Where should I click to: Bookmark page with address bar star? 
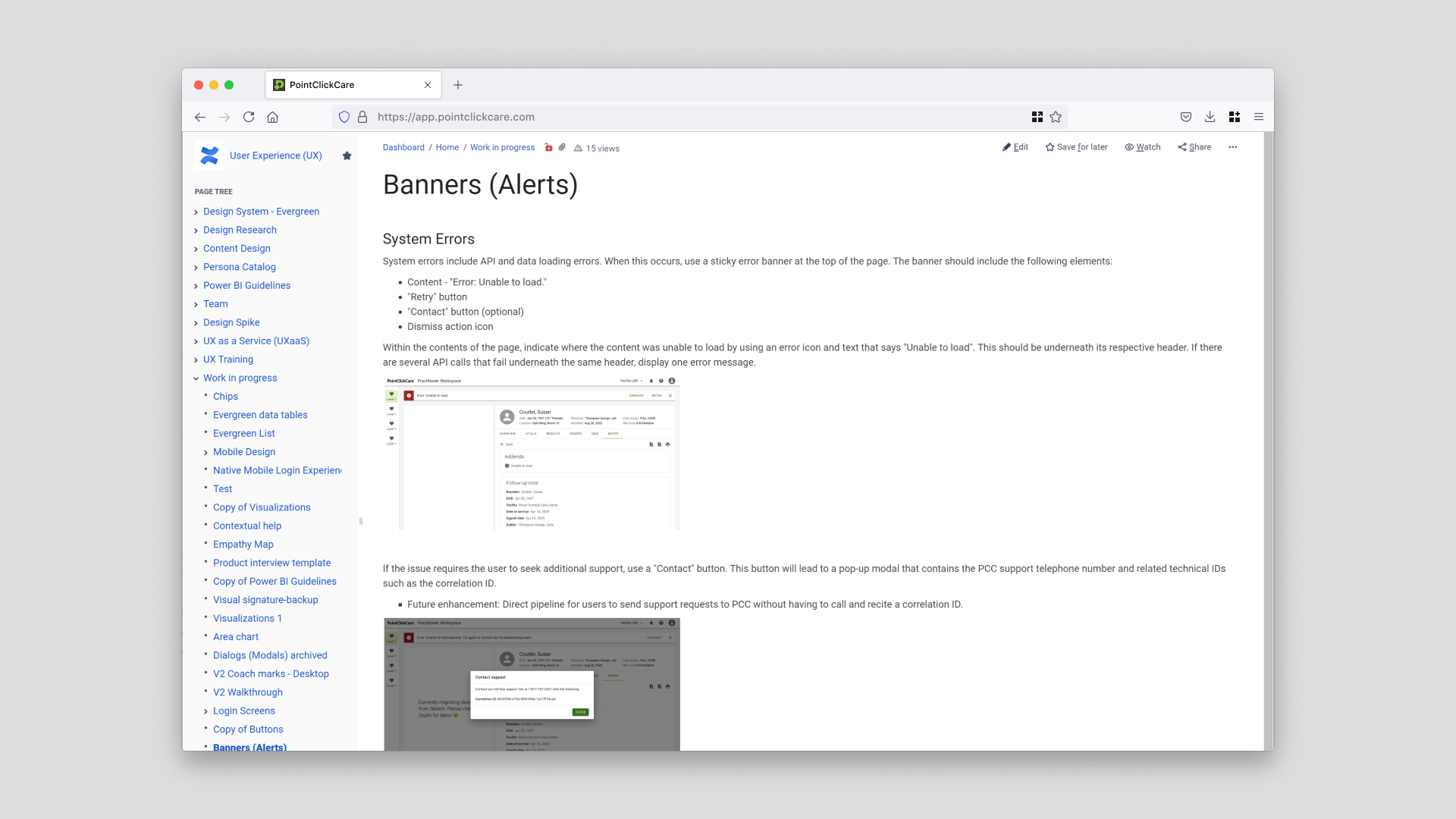(1056, 117)
